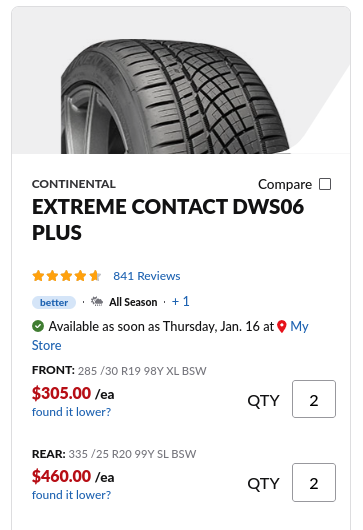Click the front tire QTY input field

click(x=314, y=399)
